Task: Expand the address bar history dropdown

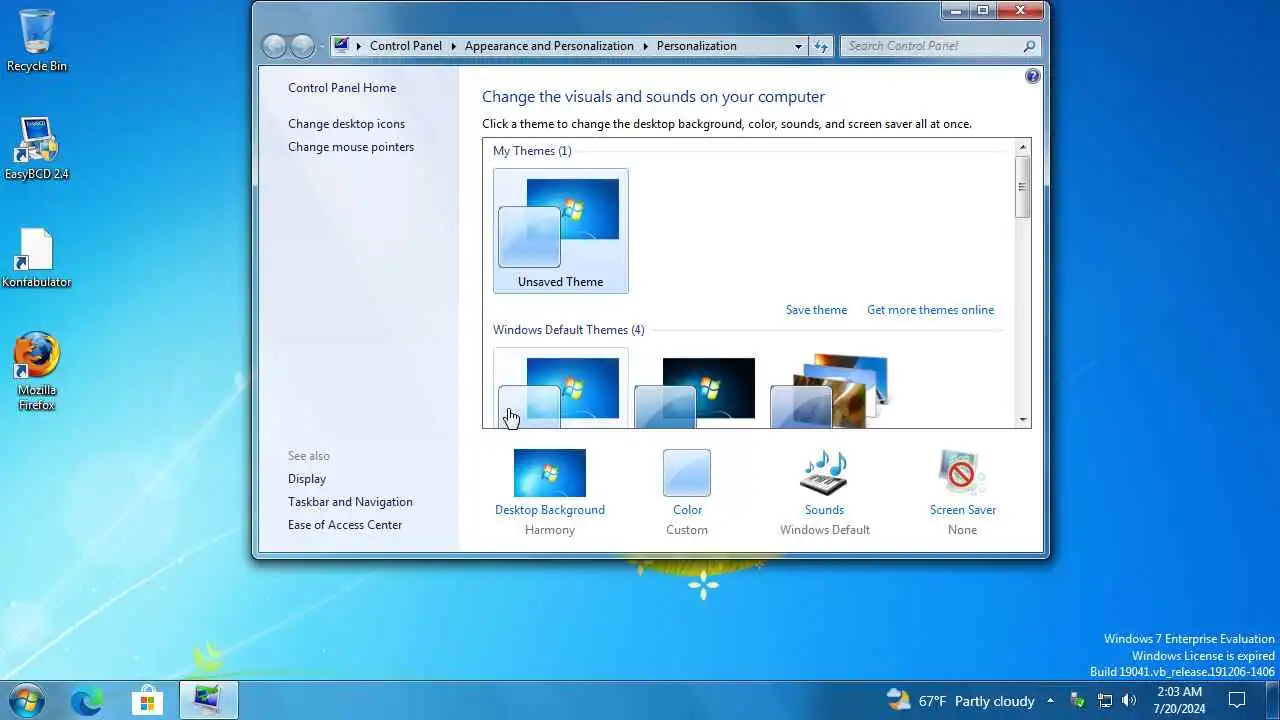Action: (x=798, y=46)
